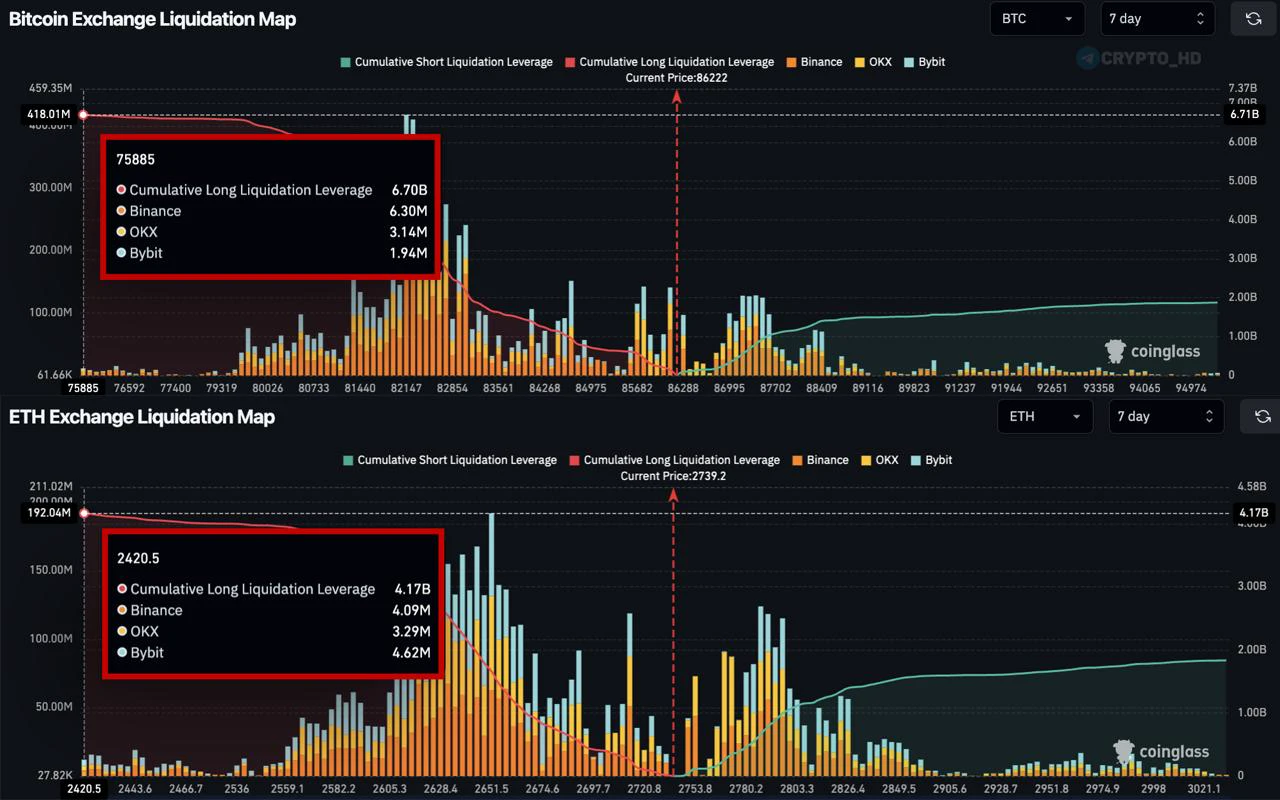Click the ETH current price arrow marker
This screenshot has width=1280, height=800.
click(x=673, y=495)
